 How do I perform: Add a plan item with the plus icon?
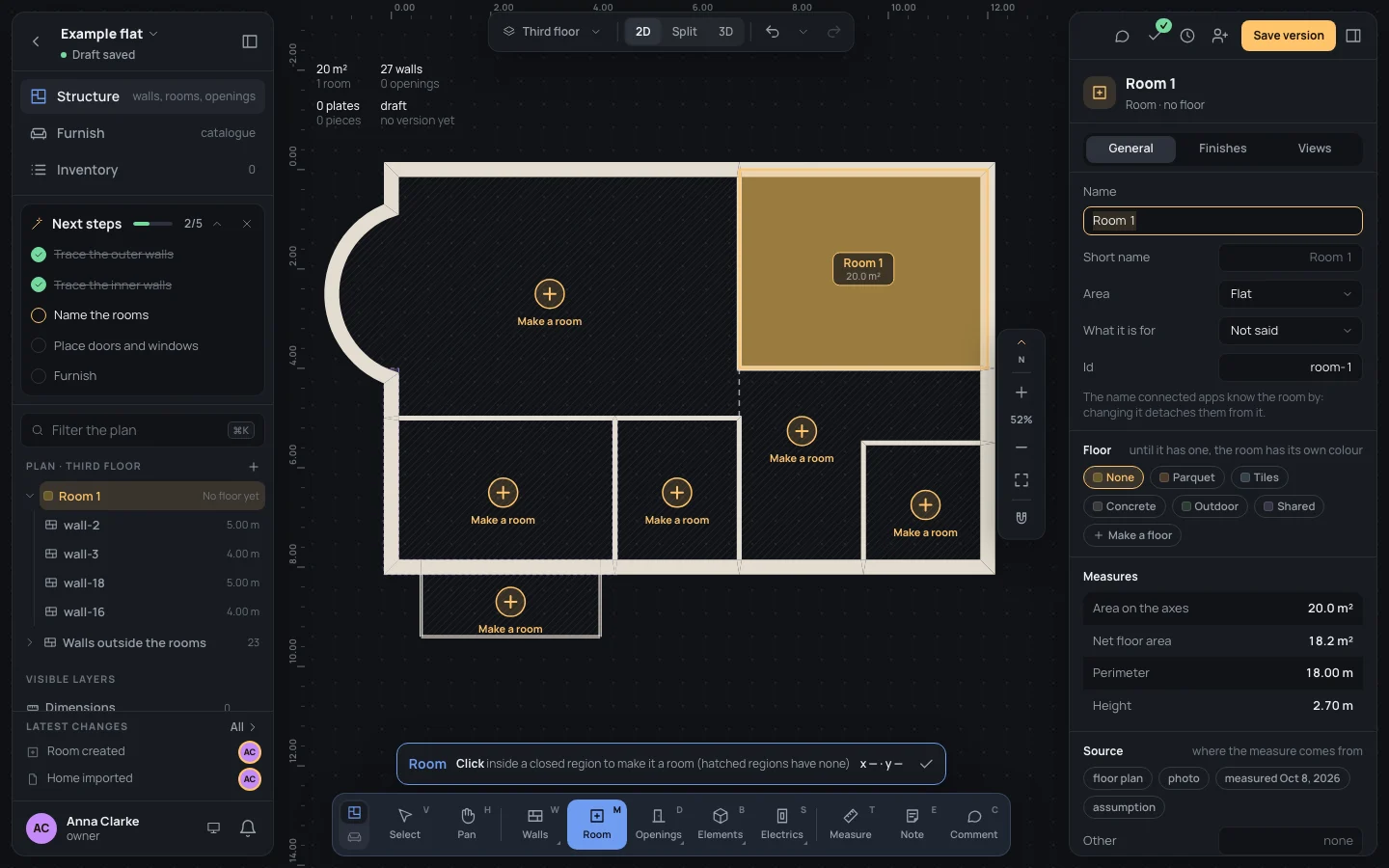click(x=254, y=467)
